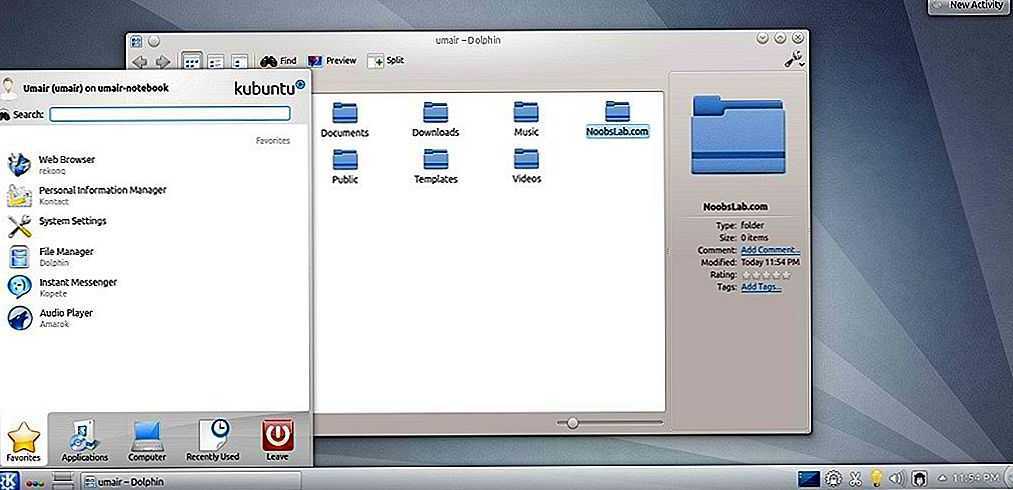Go forward using Dolphin's forward arrow

tap(163, 61)
